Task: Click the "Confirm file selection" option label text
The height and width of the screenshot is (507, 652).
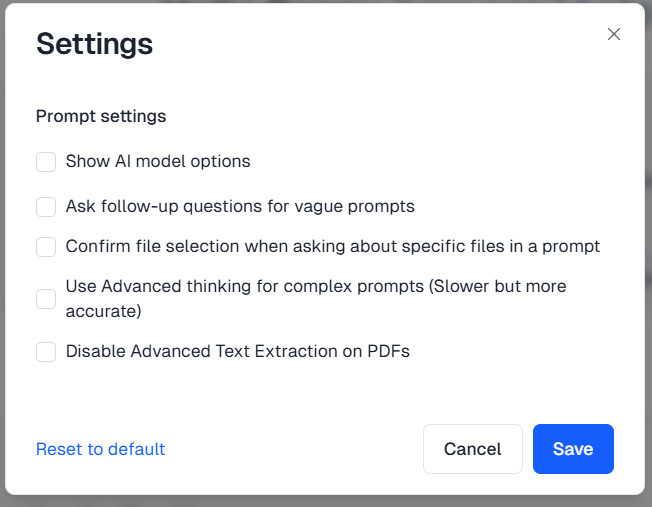Action: coord(332,246)
